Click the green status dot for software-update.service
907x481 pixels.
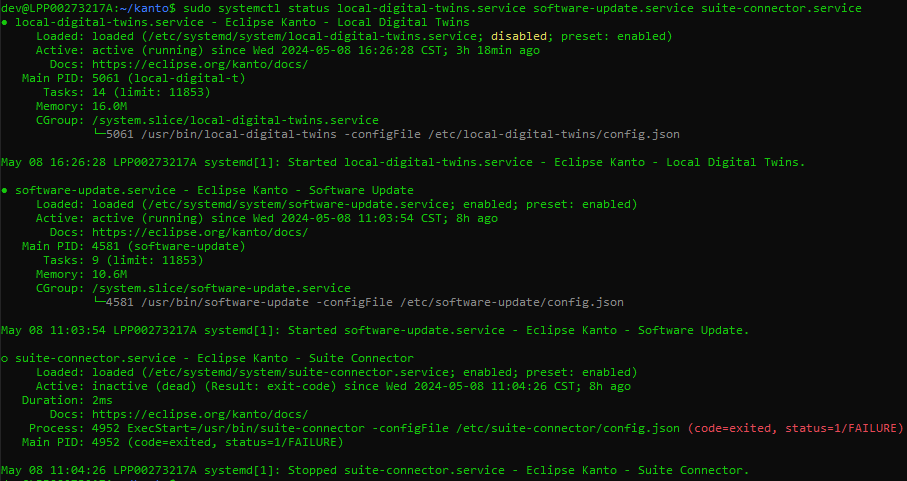pos(5,191)
